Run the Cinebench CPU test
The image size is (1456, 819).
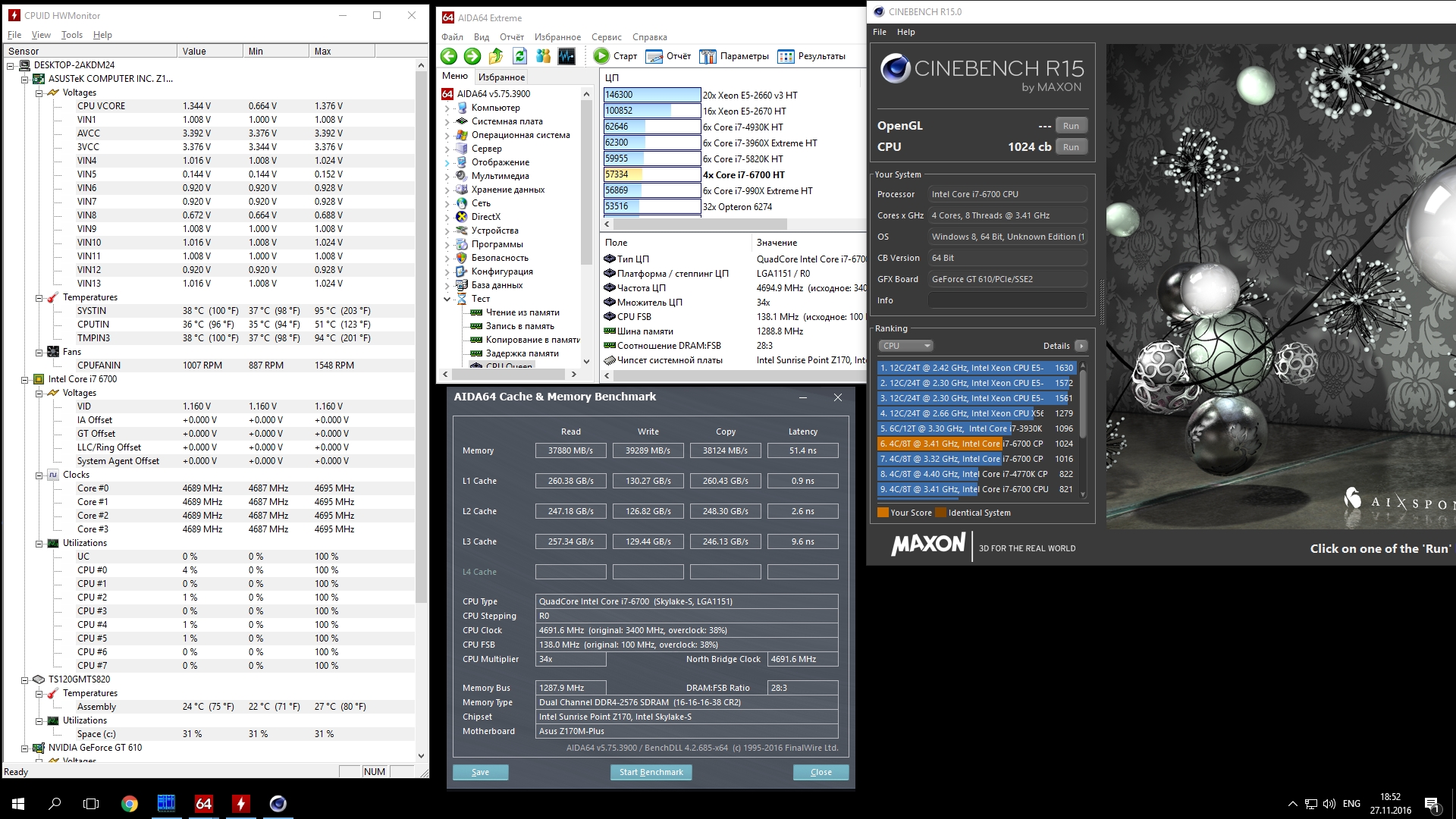(1070, 147)
